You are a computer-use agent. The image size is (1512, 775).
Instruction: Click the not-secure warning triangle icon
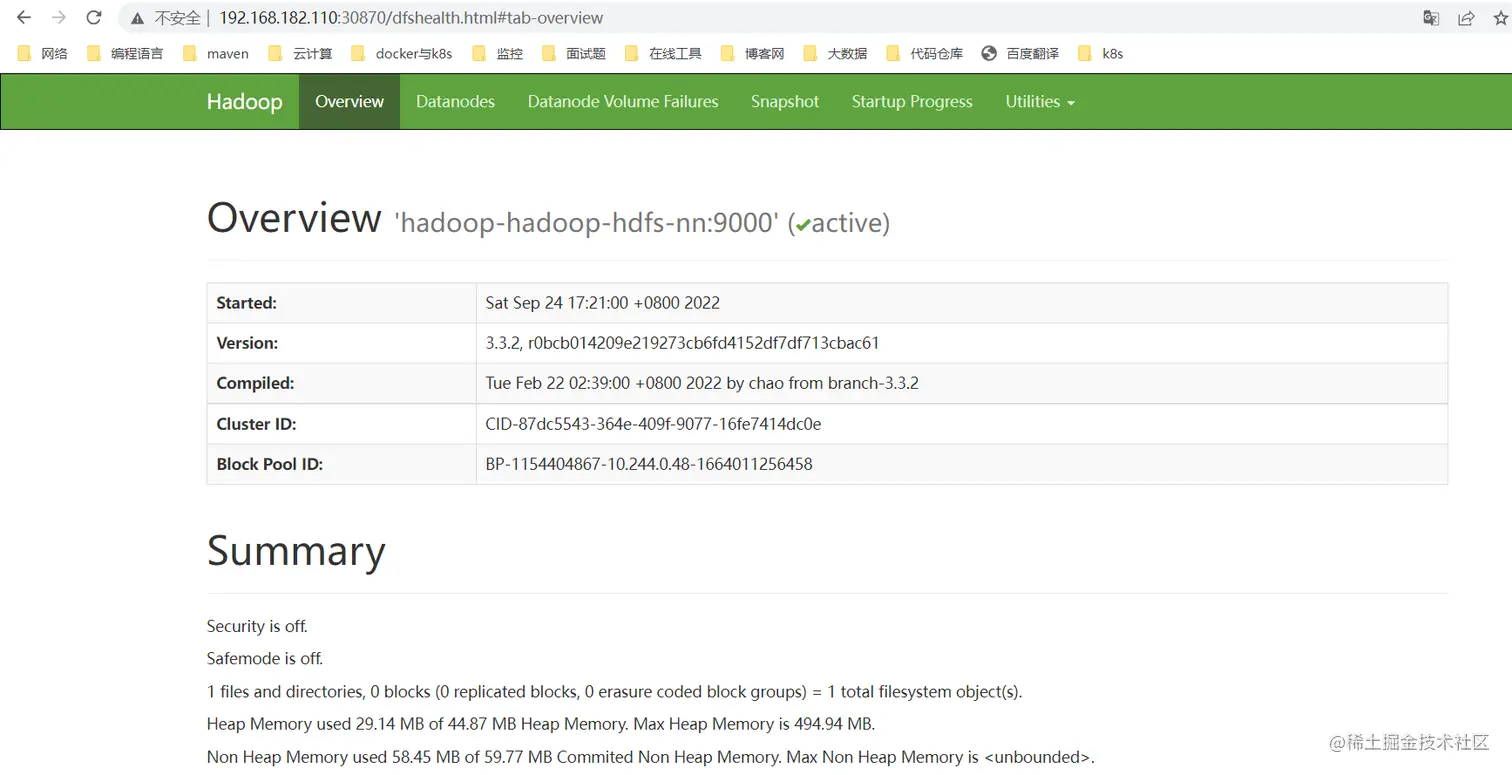[138, 18]
